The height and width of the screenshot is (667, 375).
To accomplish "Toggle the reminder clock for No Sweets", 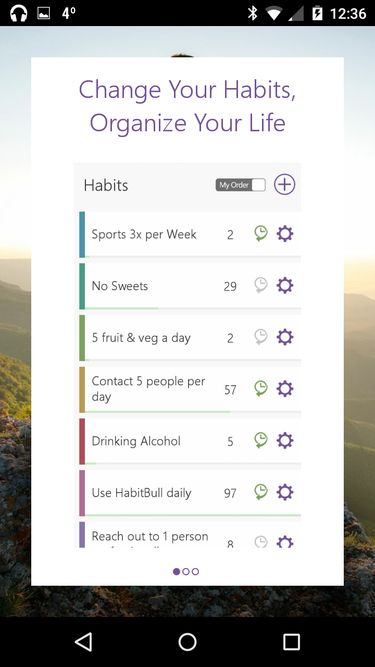I will pos(261,285).
